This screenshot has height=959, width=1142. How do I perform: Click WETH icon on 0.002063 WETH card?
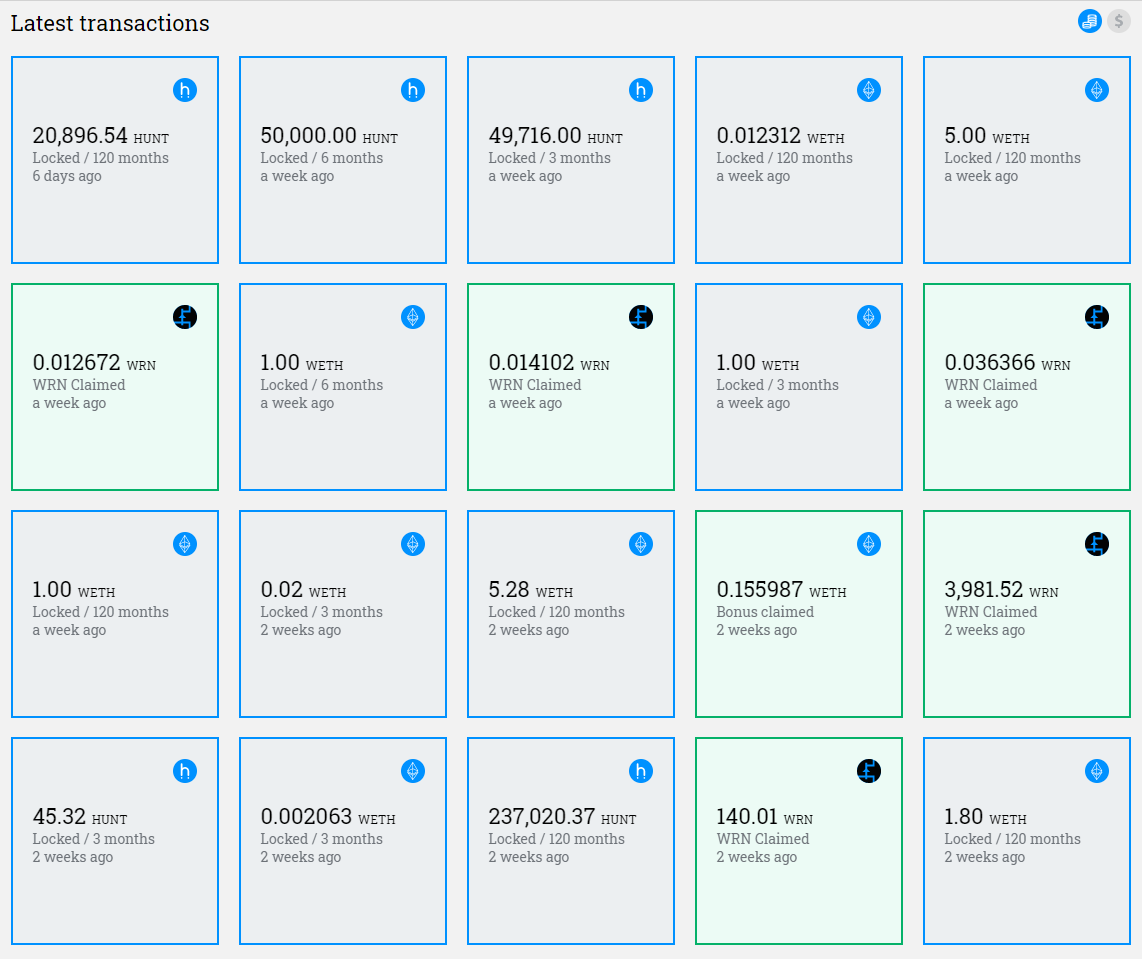coord(413,771)
